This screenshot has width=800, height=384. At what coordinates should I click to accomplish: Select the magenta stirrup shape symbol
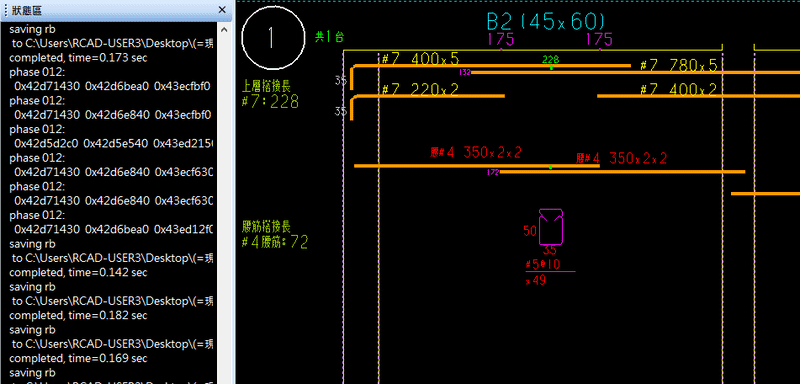pos(551,227)
